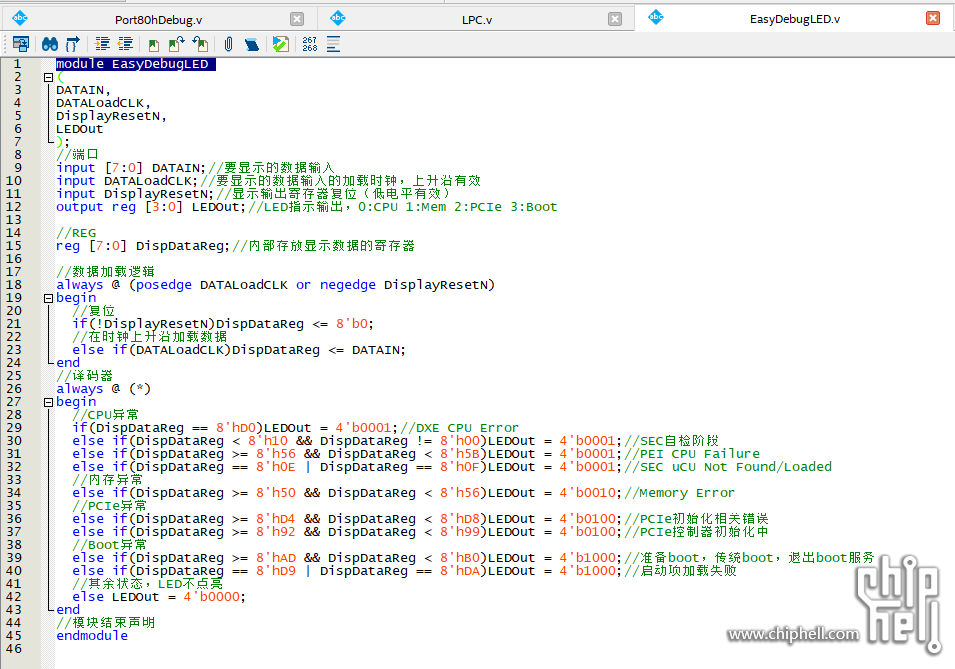Click the '//Memory Error' comment
This screenshot has height=669, width=955.
pyautogui.click(x=680, y=493)
